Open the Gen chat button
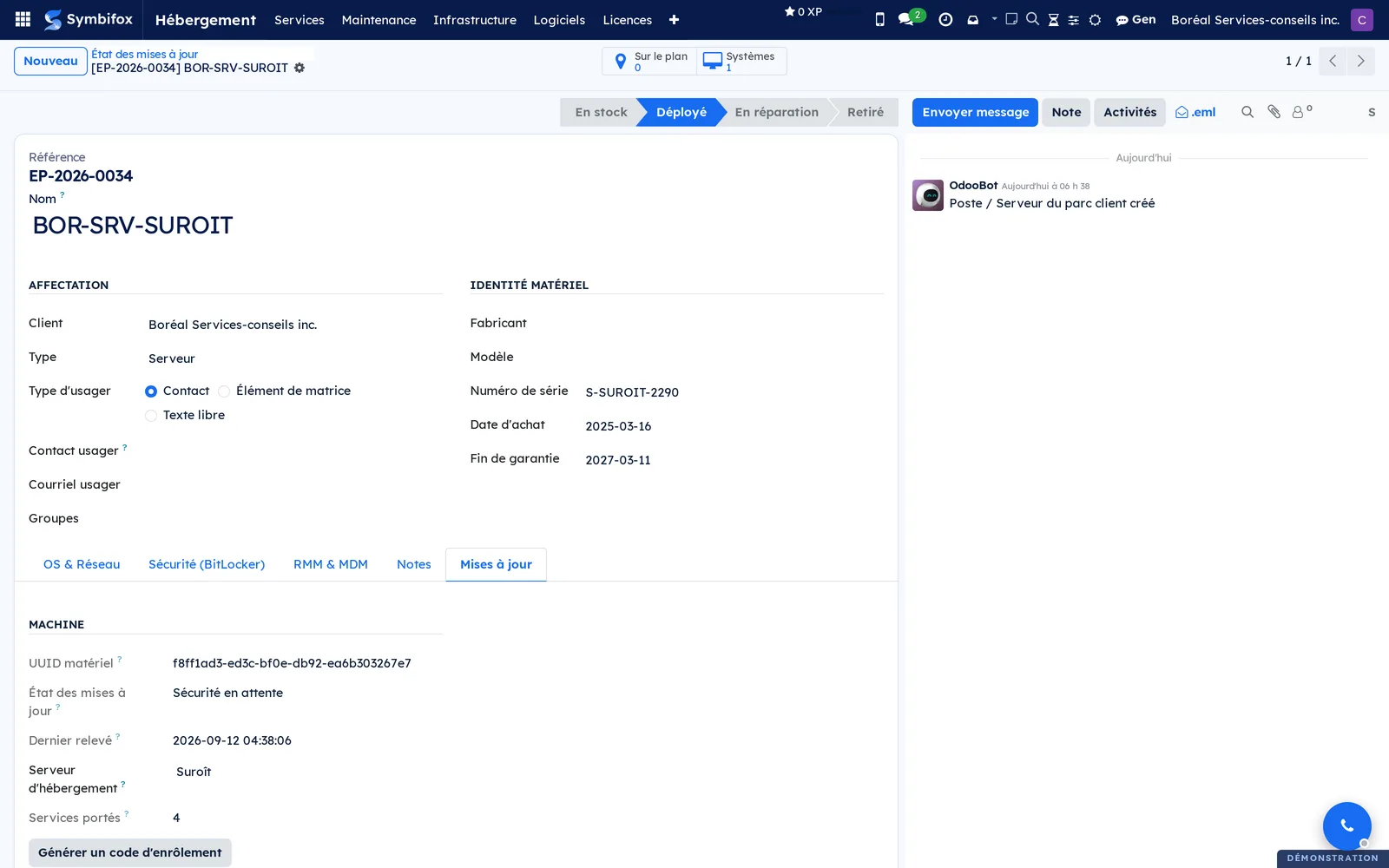Image resolution: width=1389 pixels, height=868 pixels. coord(1136,19)
